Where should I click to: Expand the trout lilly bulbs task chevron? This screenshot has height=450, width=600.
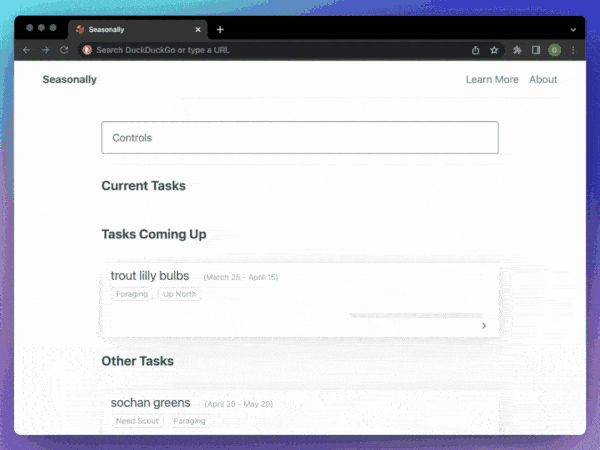tap(484, 326)
